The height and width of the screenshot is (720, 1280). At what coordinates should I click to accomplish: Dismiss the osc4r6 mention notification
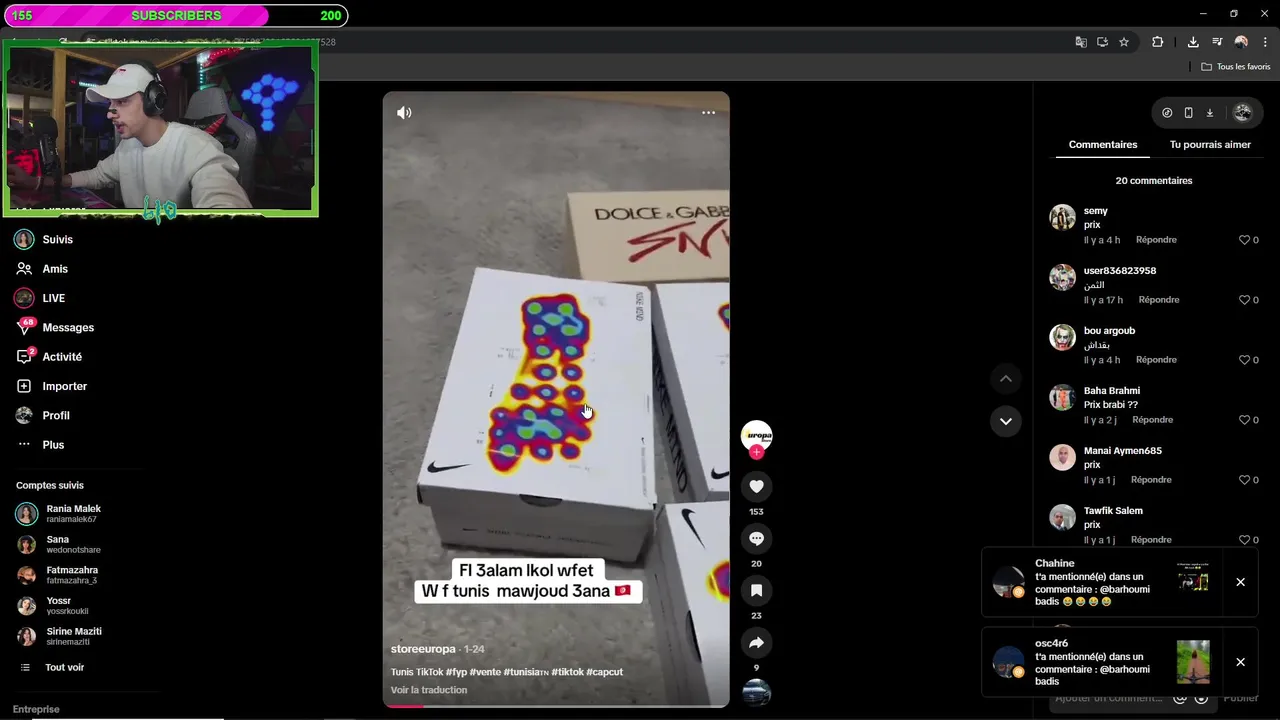(x=1240, y=662)
